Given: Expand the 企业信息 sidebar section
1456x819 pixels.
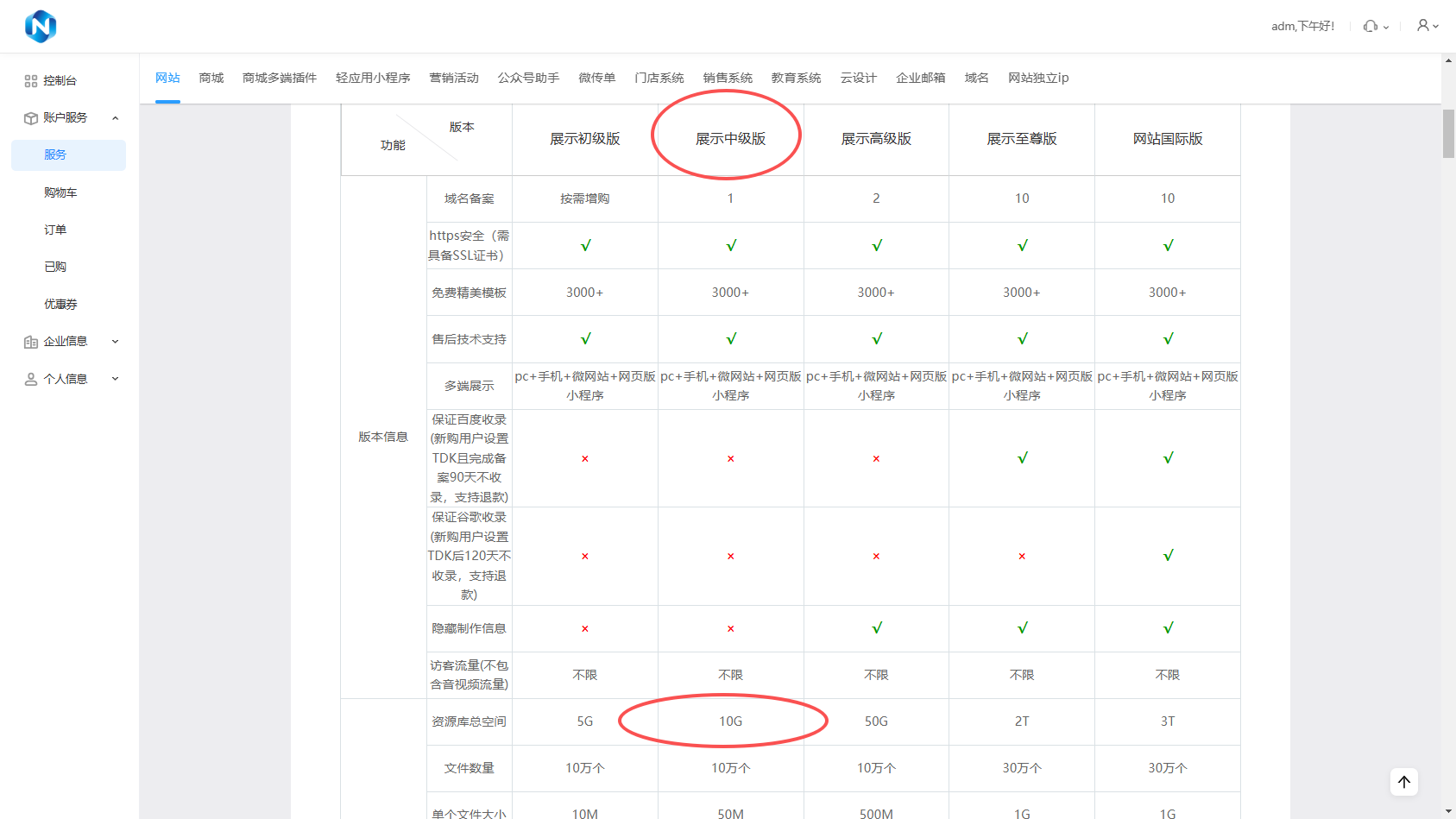Looking at the screenshot, I should click(x=116, y=342).
